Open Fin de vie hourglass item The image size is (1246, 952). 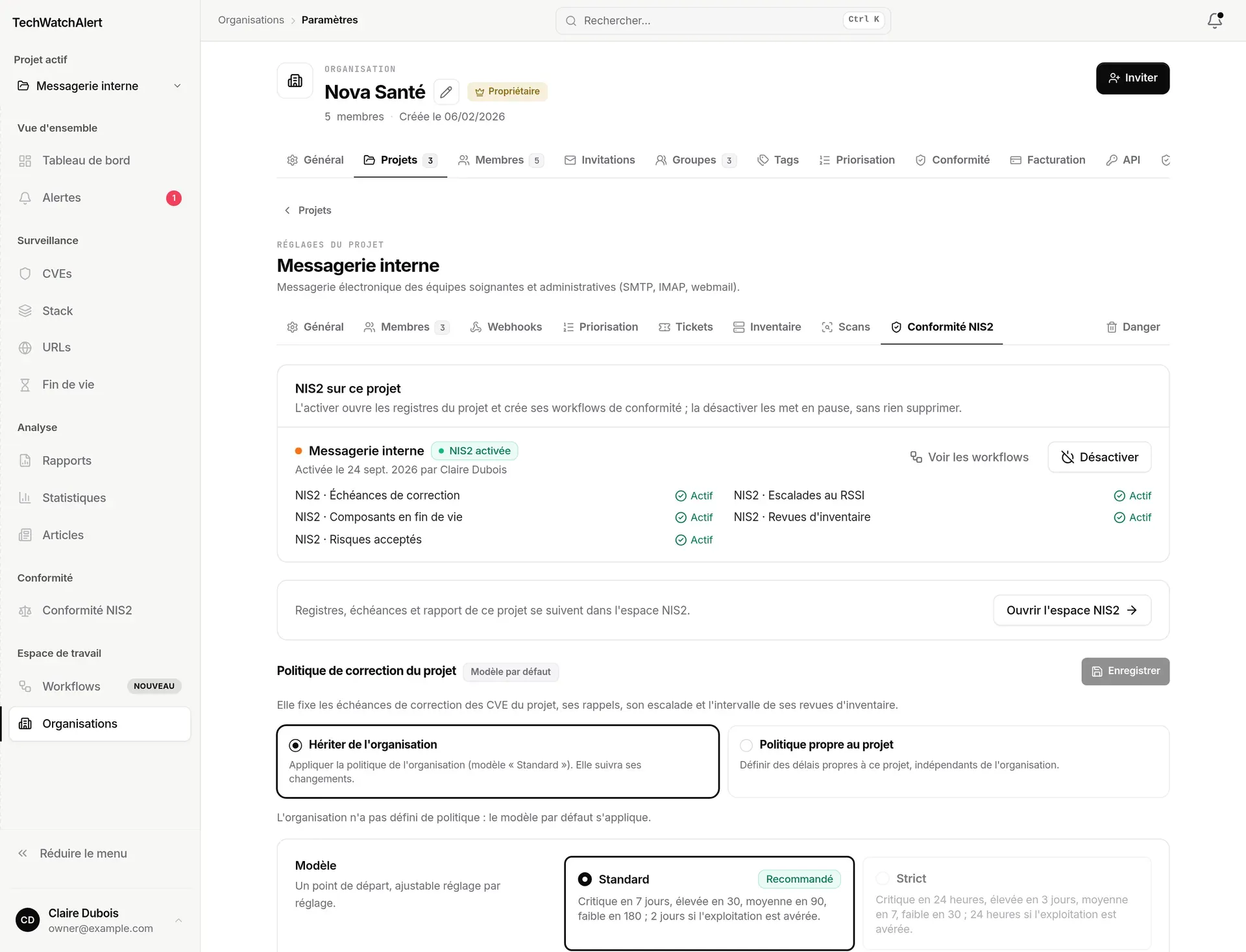(x=100, y=385)
